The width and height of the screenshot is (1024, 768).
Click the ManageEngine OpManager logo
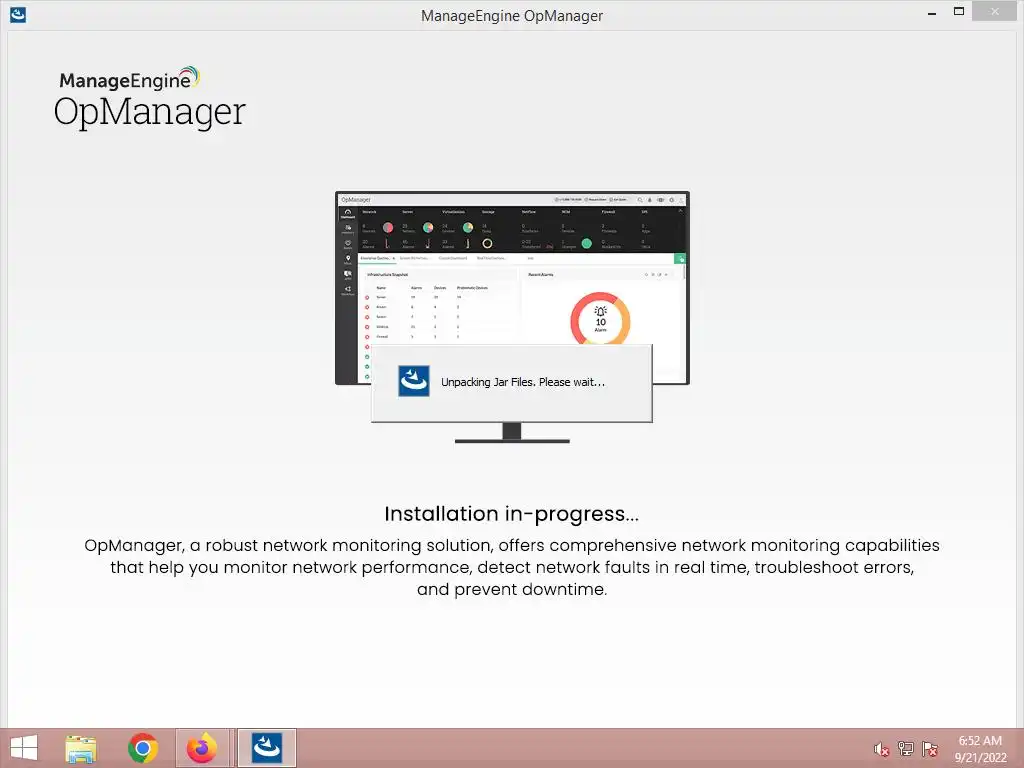(x=150, y=97)
